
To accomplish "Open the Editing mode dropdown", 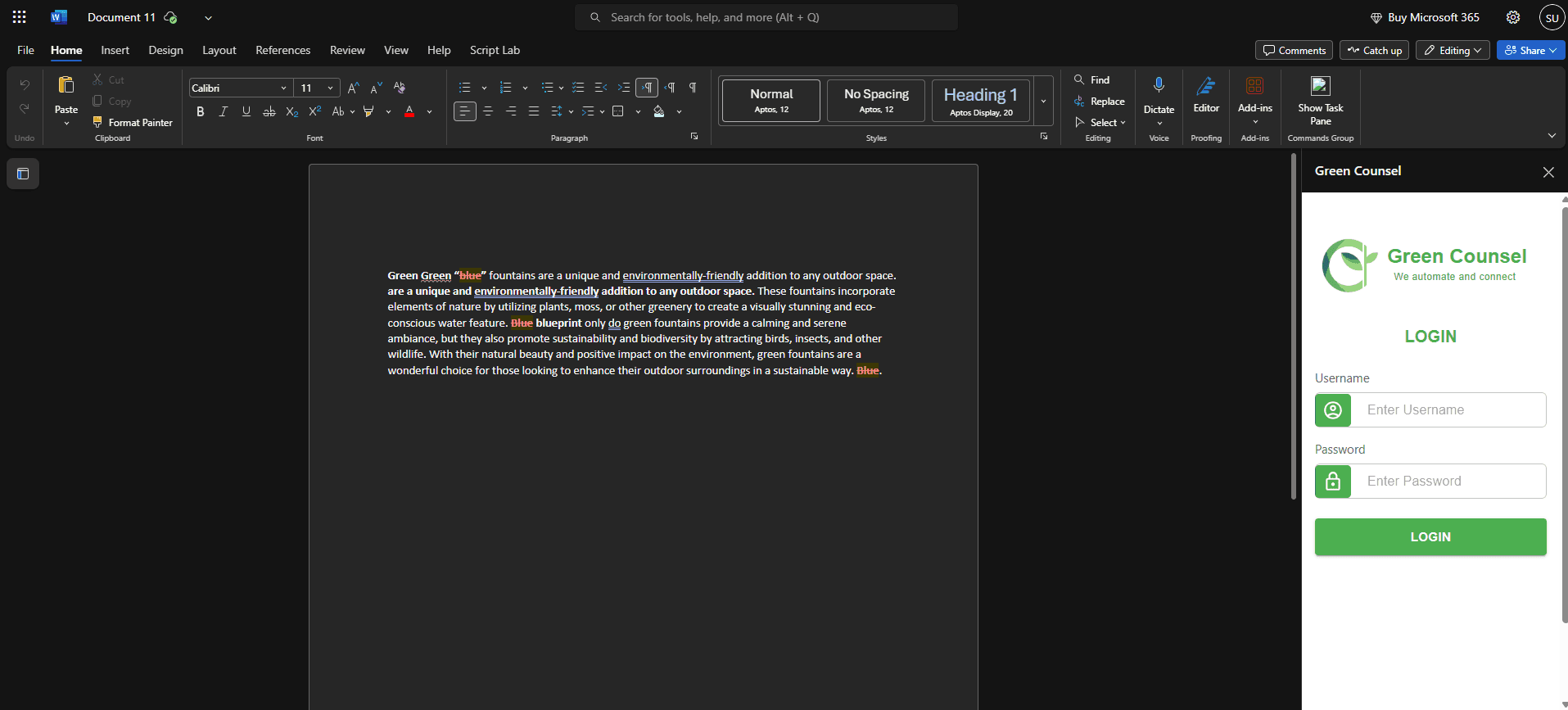I will (x=1453, y=51).
